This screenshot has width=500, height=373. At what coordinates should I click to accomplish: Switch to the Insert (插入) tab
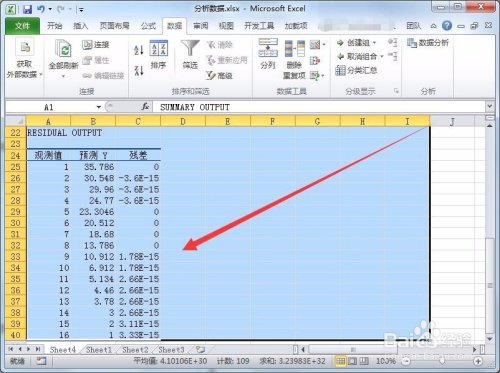coord(80,26)
